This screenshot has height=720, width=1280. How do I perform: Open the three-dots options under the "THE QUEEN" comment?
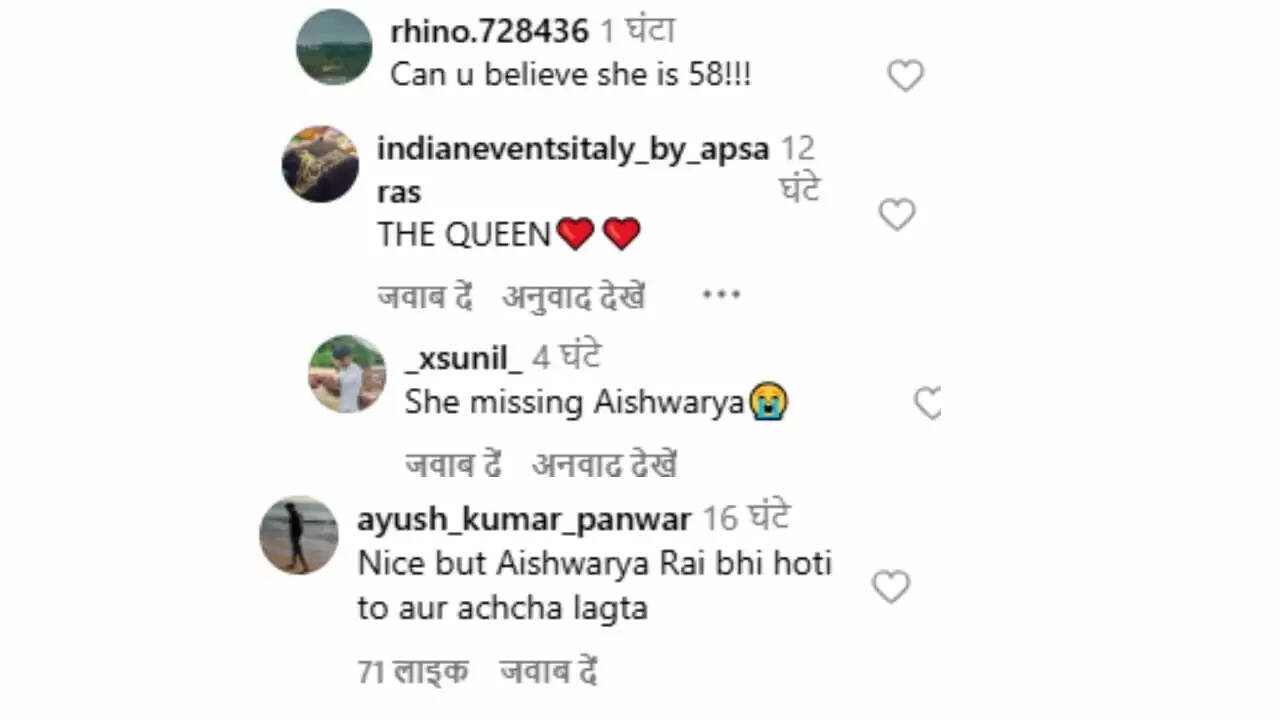click(x=721, y=295)
